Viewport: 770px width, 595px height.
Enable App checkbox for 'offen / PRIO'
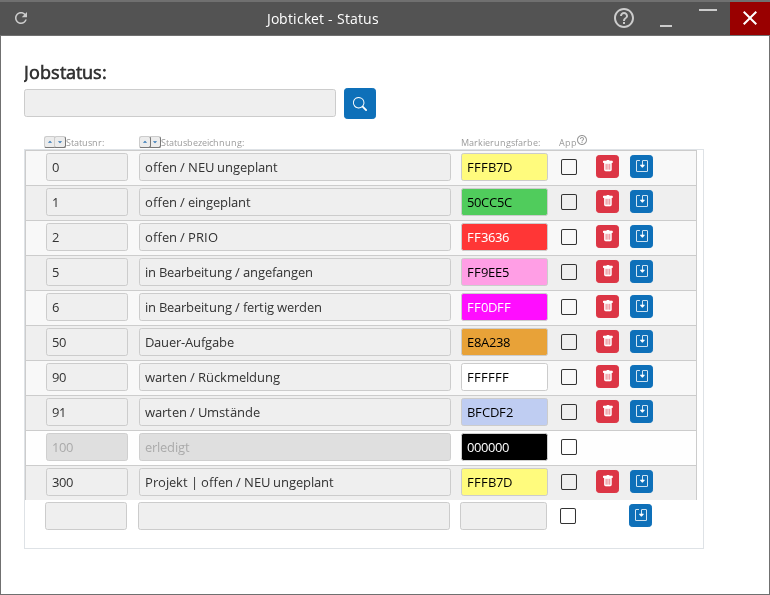(x=569, y=237)
